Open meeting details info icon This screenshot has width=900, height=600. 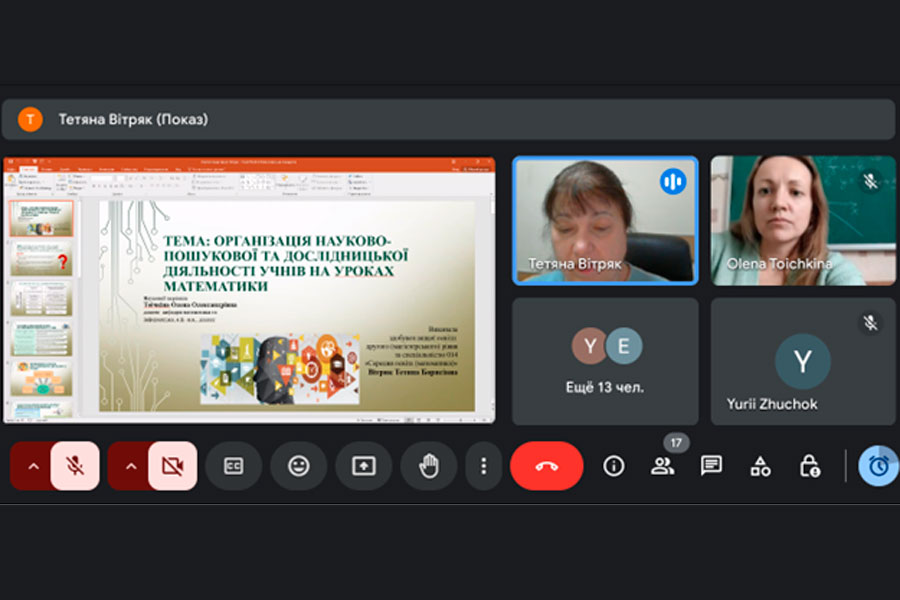point(614,466)
